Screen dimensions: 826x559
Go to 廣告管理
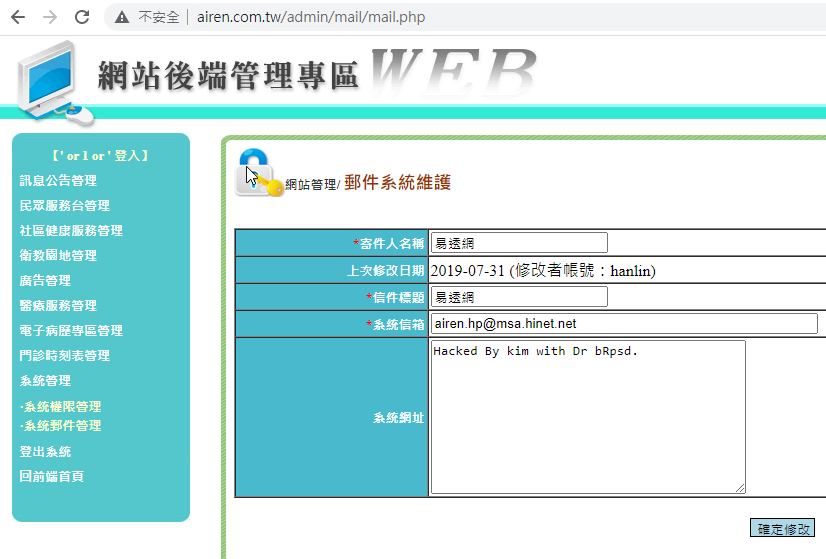pyautogui.click(x=45, y=281)
